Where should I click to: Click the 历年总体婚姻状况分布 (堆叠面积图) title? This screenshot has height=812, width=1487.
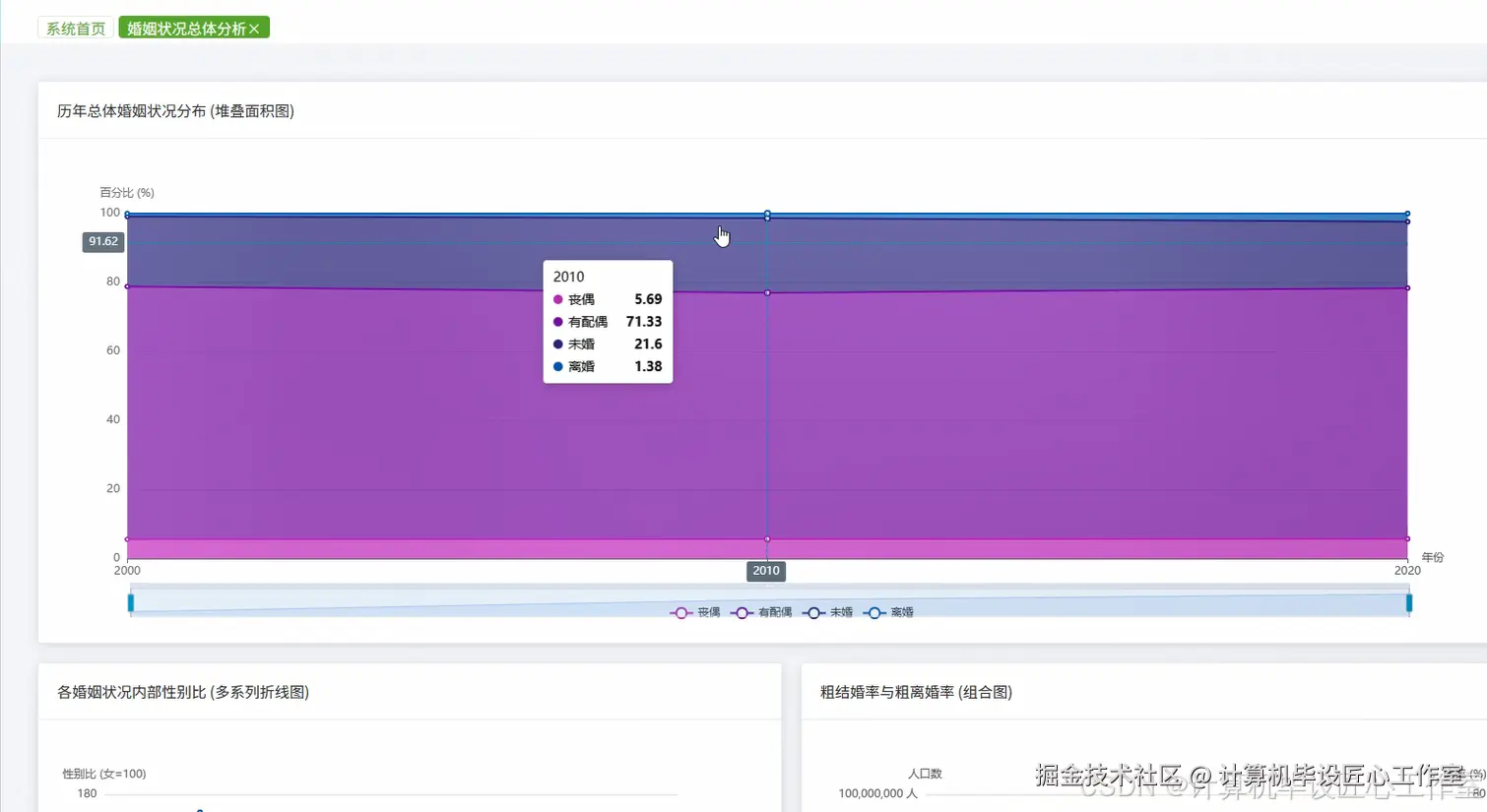pos(175,111)
